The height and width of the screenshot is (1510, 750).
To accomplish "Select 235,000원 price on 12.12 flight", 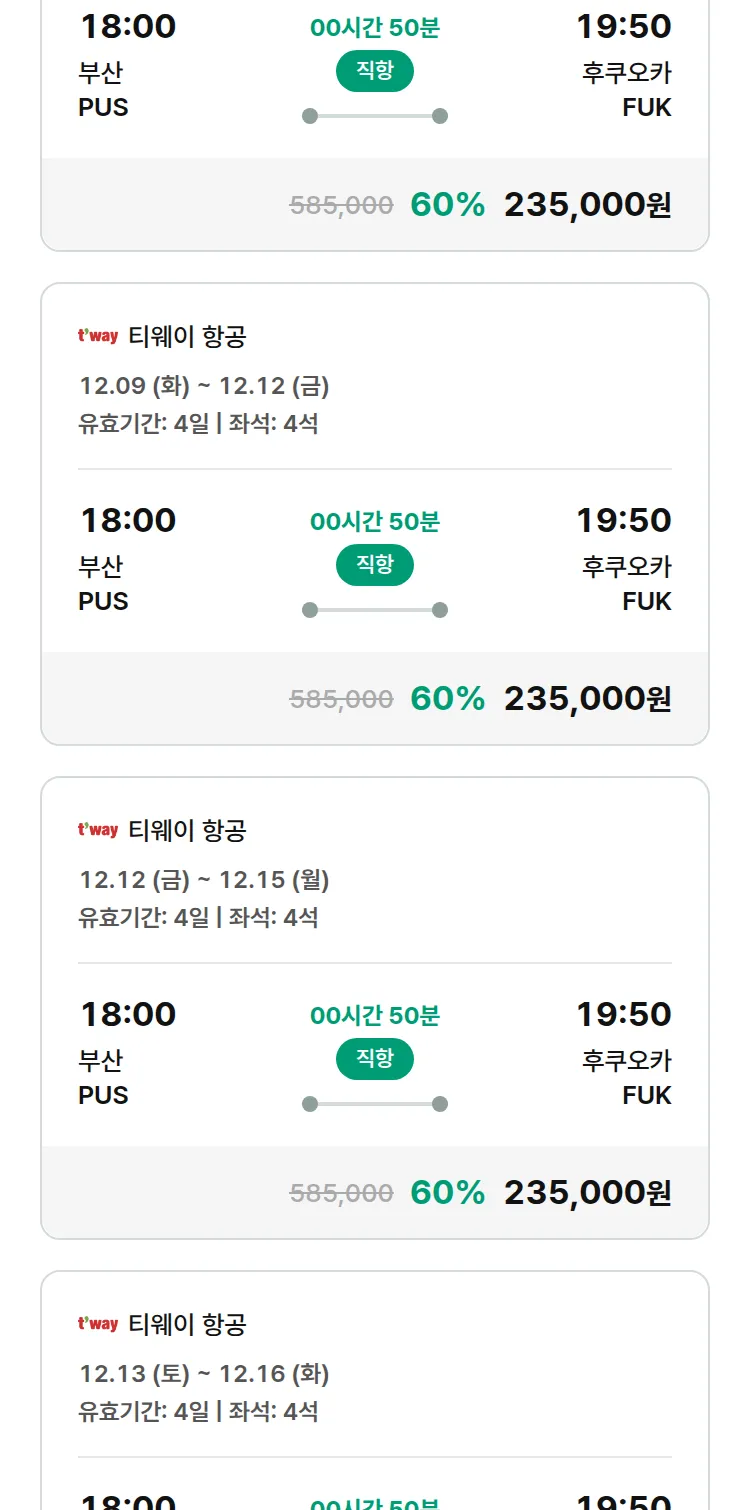I will [587, 1192].
